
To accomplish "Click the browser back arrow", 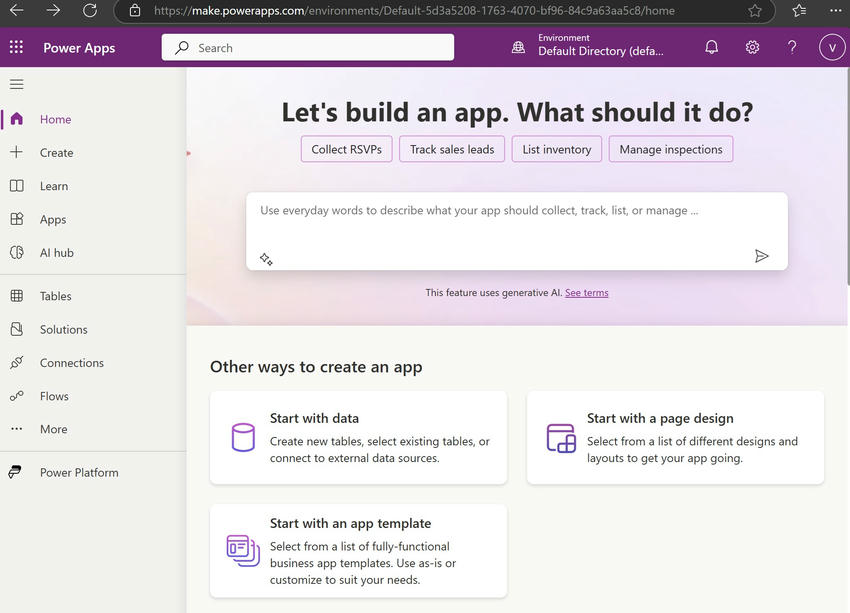I will [17, 10].
